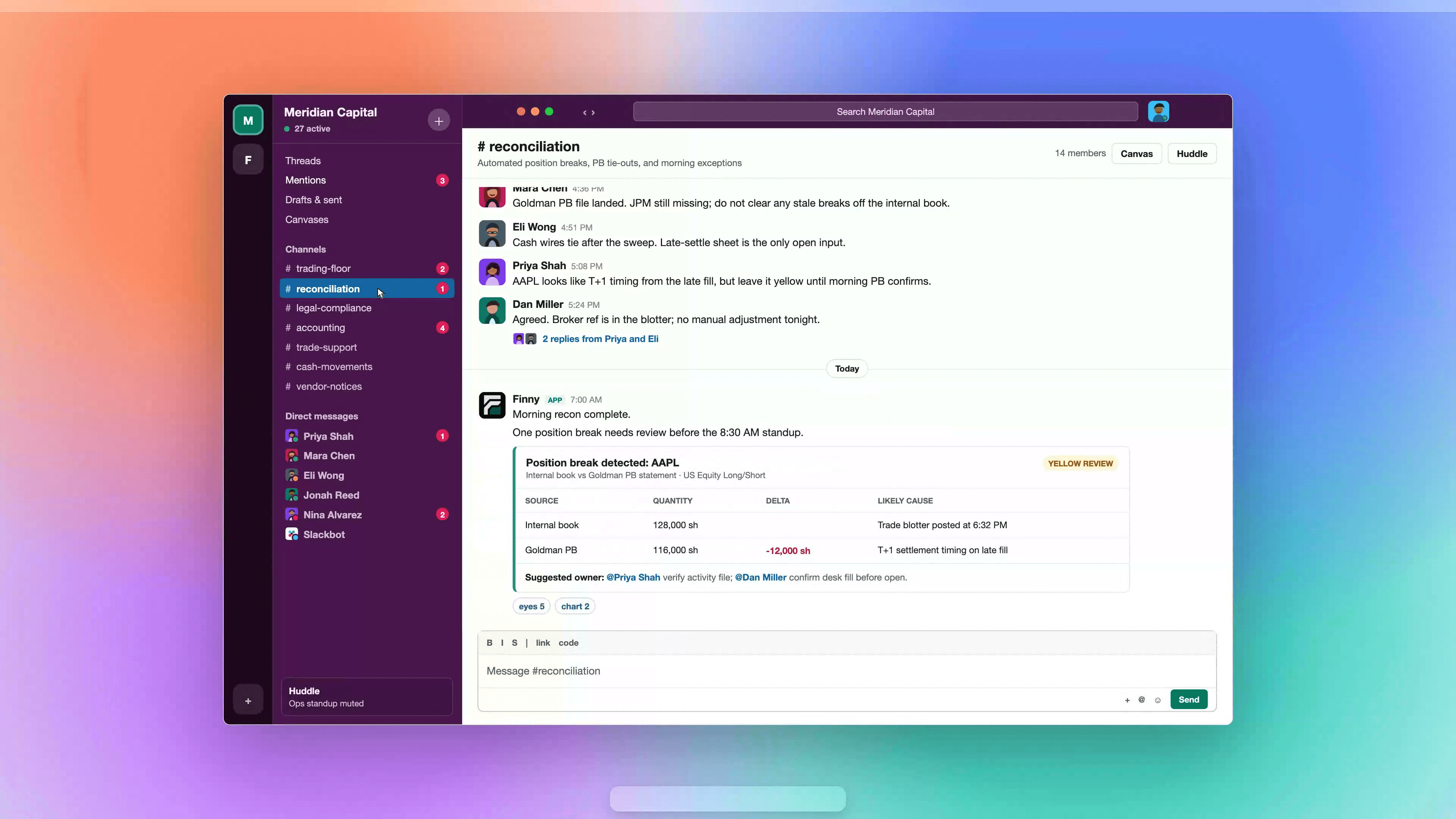Focus the Search Meridian Capital field
This screenshot has width=1456, height=819.
point(885,111)
